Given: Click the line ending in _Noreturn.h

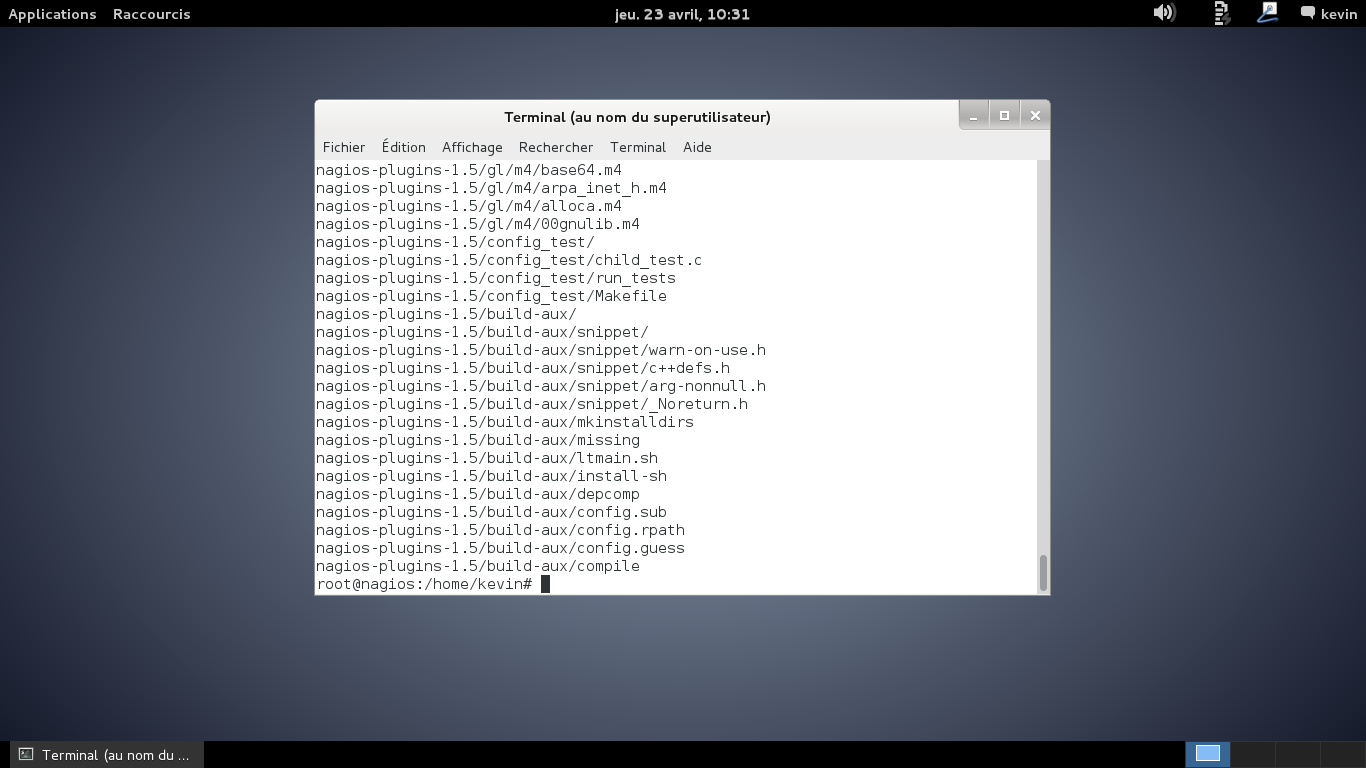Looking at the screenshot, I should coord(532,404).
